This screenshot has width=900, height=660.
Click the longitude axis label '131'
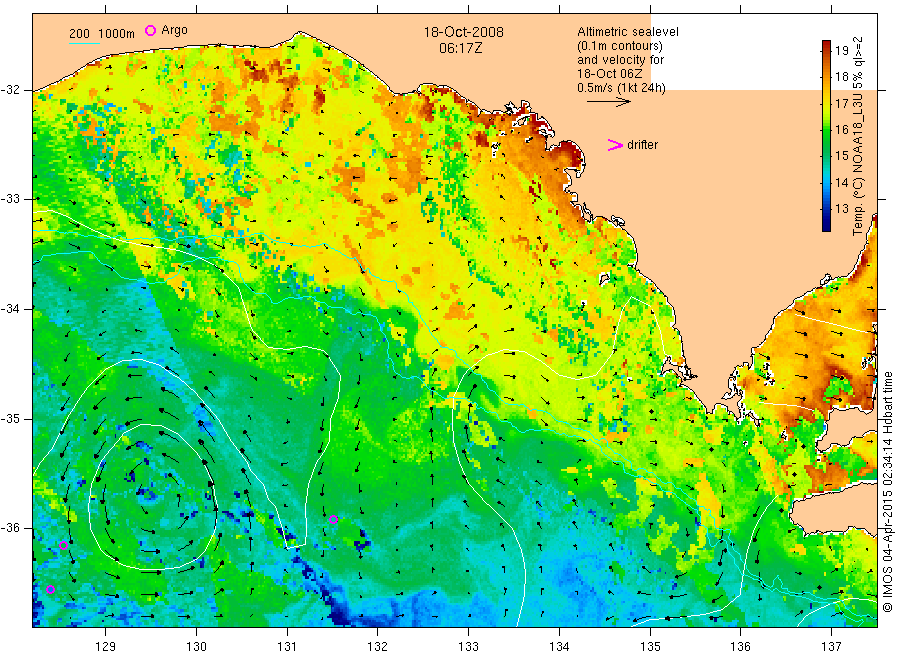point(287,647)
